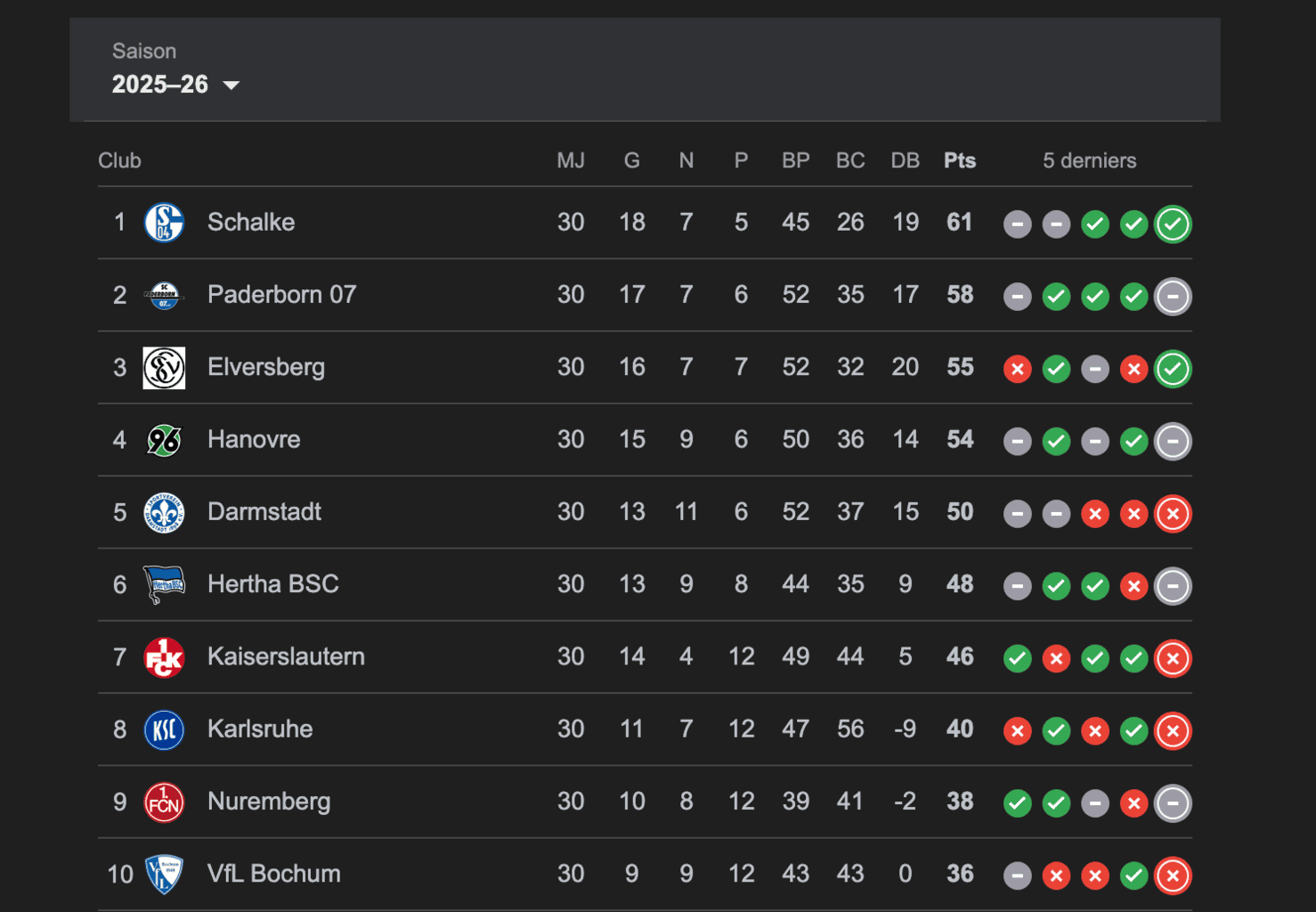1316x912 pixels.
Task: Open the Schalke team link
Action: click(x=250, y=223)
